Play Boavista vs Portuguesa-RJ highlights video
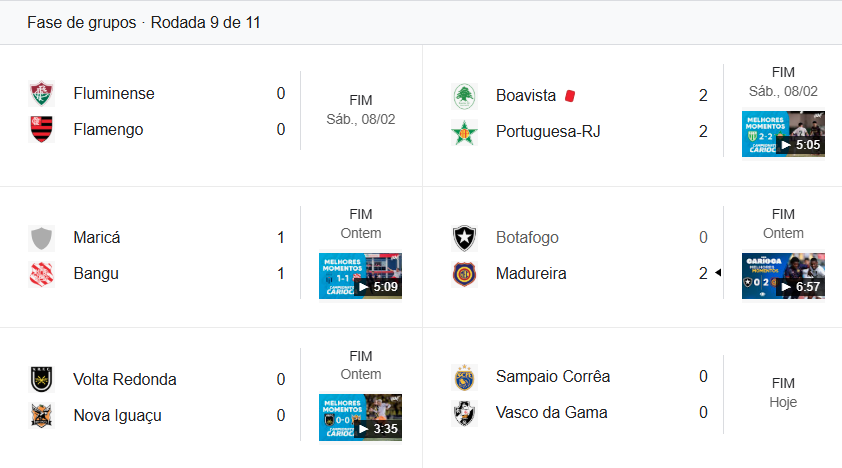 [783, 134]
